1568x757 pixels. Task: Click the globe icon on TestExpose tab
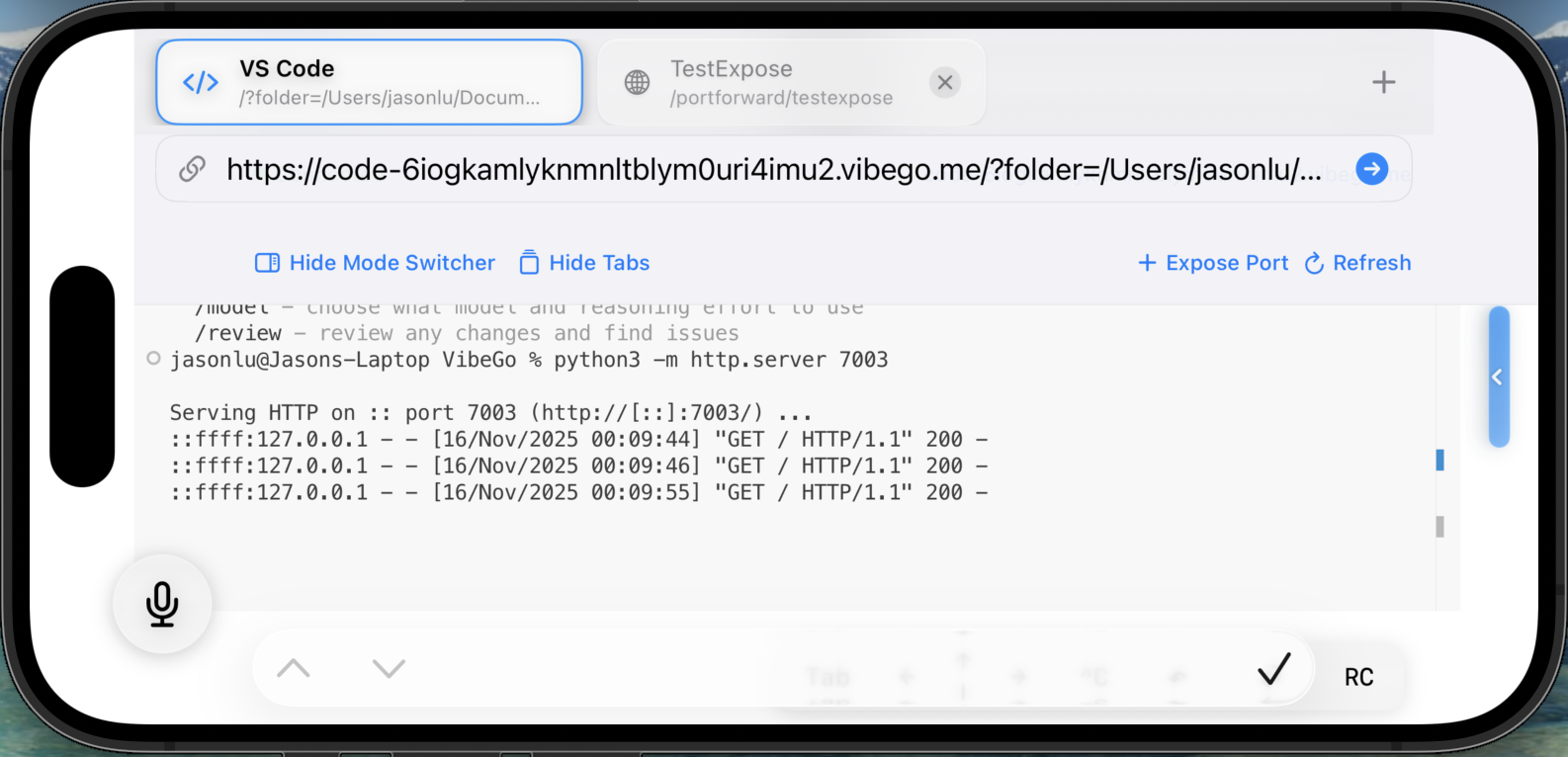pyautogui.click(x=638, y=83)
